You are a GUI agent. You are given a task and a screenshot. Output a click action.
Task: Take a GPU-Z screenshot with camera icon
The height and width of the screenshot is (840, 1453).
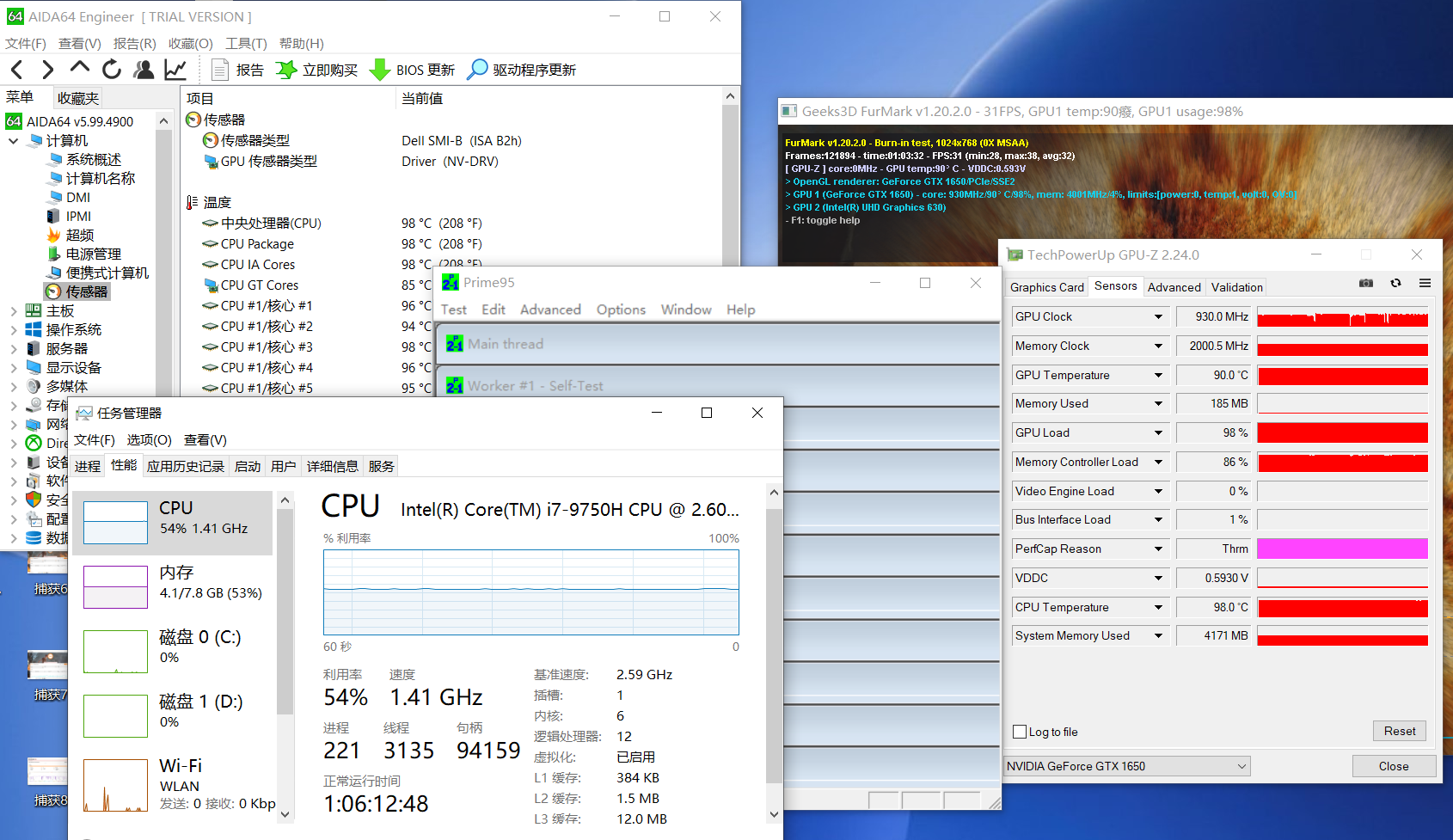(1366, 283)
